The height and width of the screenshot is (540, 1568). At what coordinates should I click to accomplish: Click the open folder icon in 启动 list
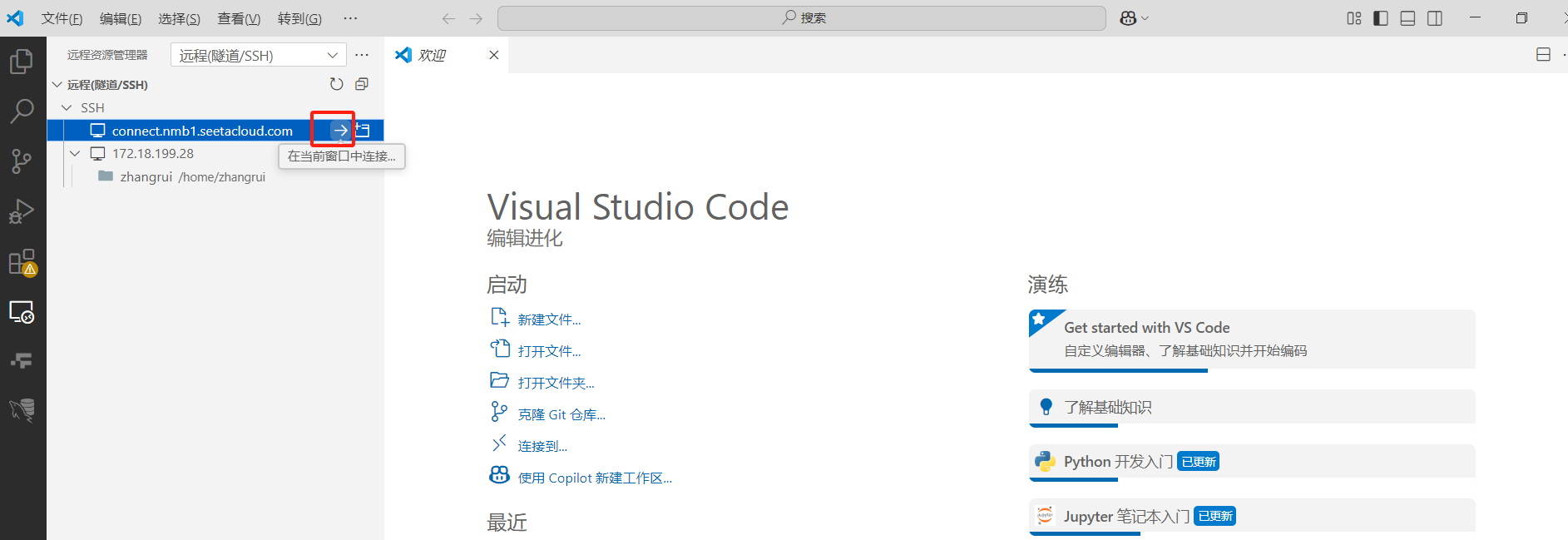tap(499, 380)
